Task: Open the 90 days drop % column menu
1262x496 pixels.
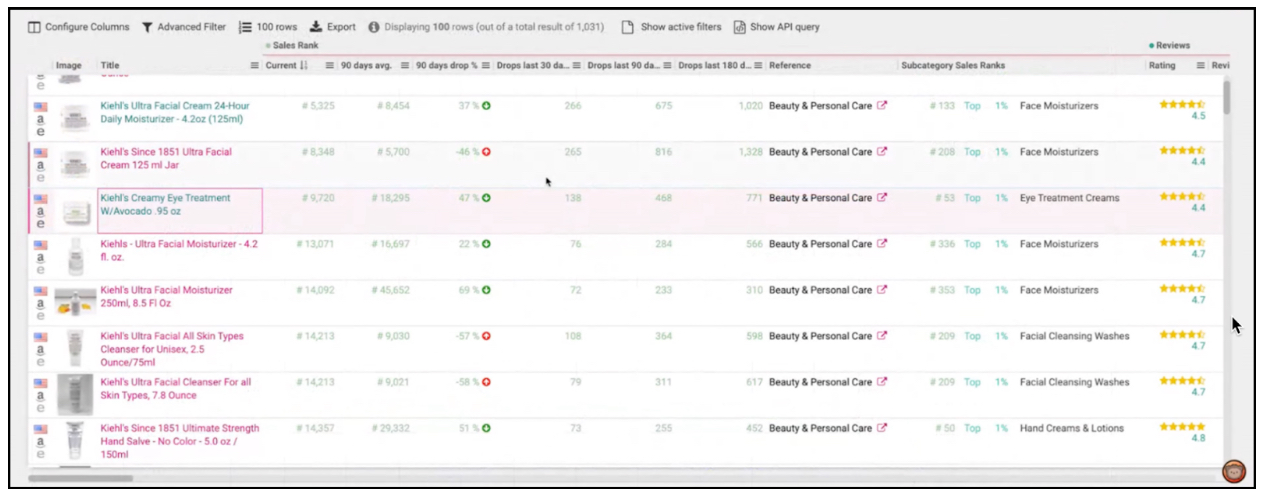Action: (487, 66)
